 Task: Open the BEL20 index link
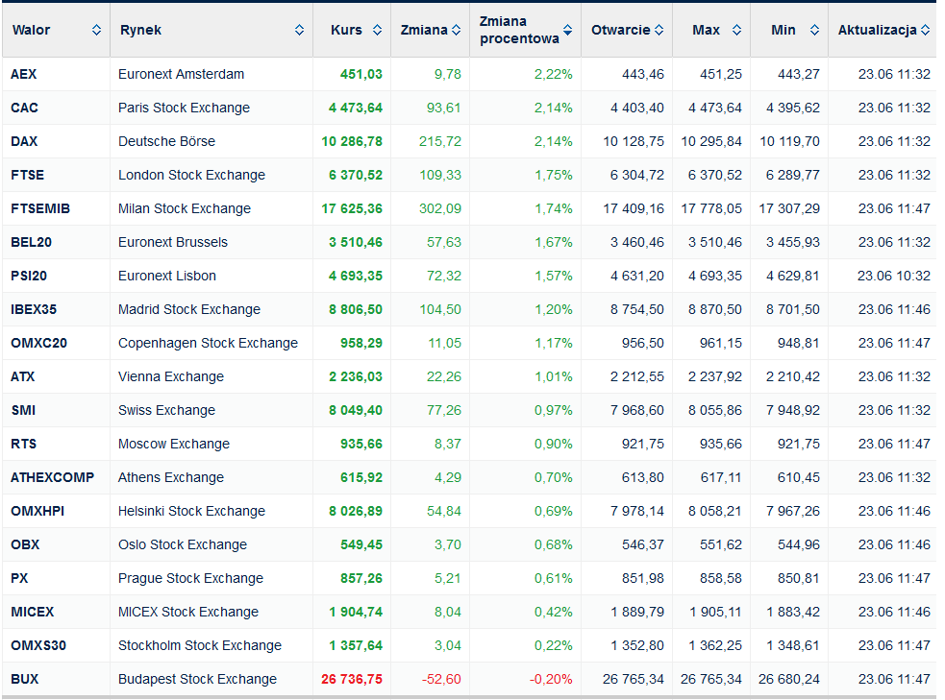point(31,242)
